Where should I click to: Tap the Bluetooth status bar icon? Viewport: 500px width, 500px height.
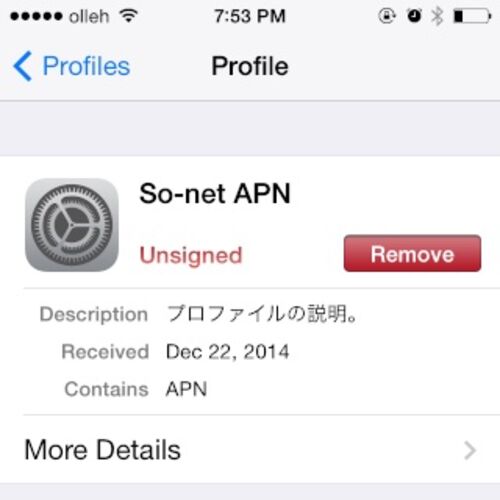coord(437,16)
